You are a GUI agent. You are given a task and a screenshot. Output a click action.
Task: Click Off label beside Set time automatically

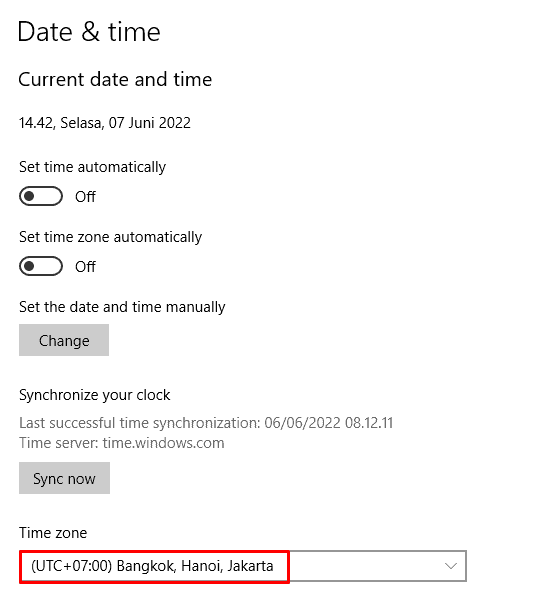[x=85, y=197]
